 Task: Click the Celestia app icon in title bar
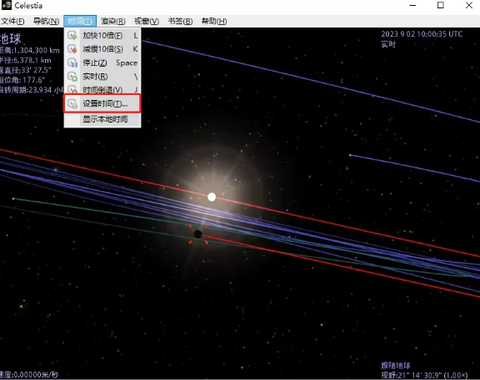point(6,5)
